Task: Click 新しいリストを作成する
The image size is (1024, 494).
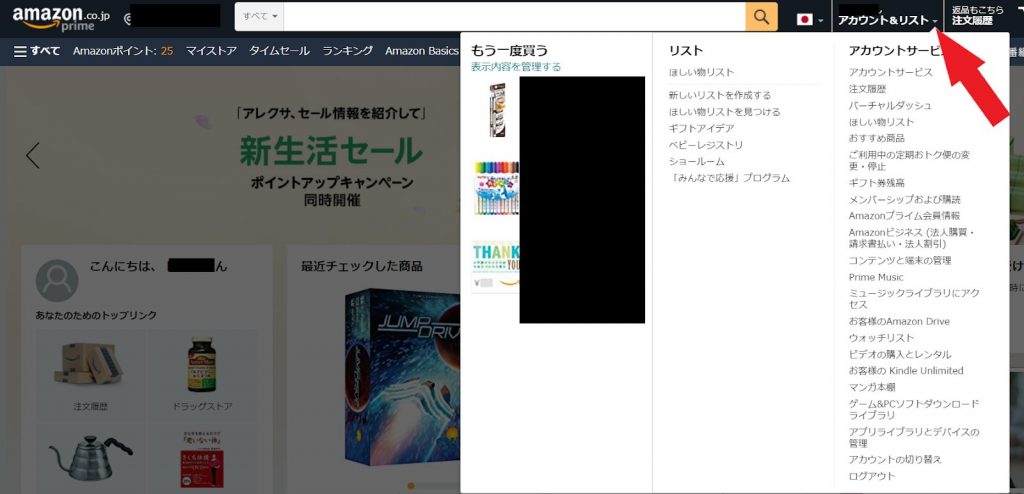Action: coord(720,95)
